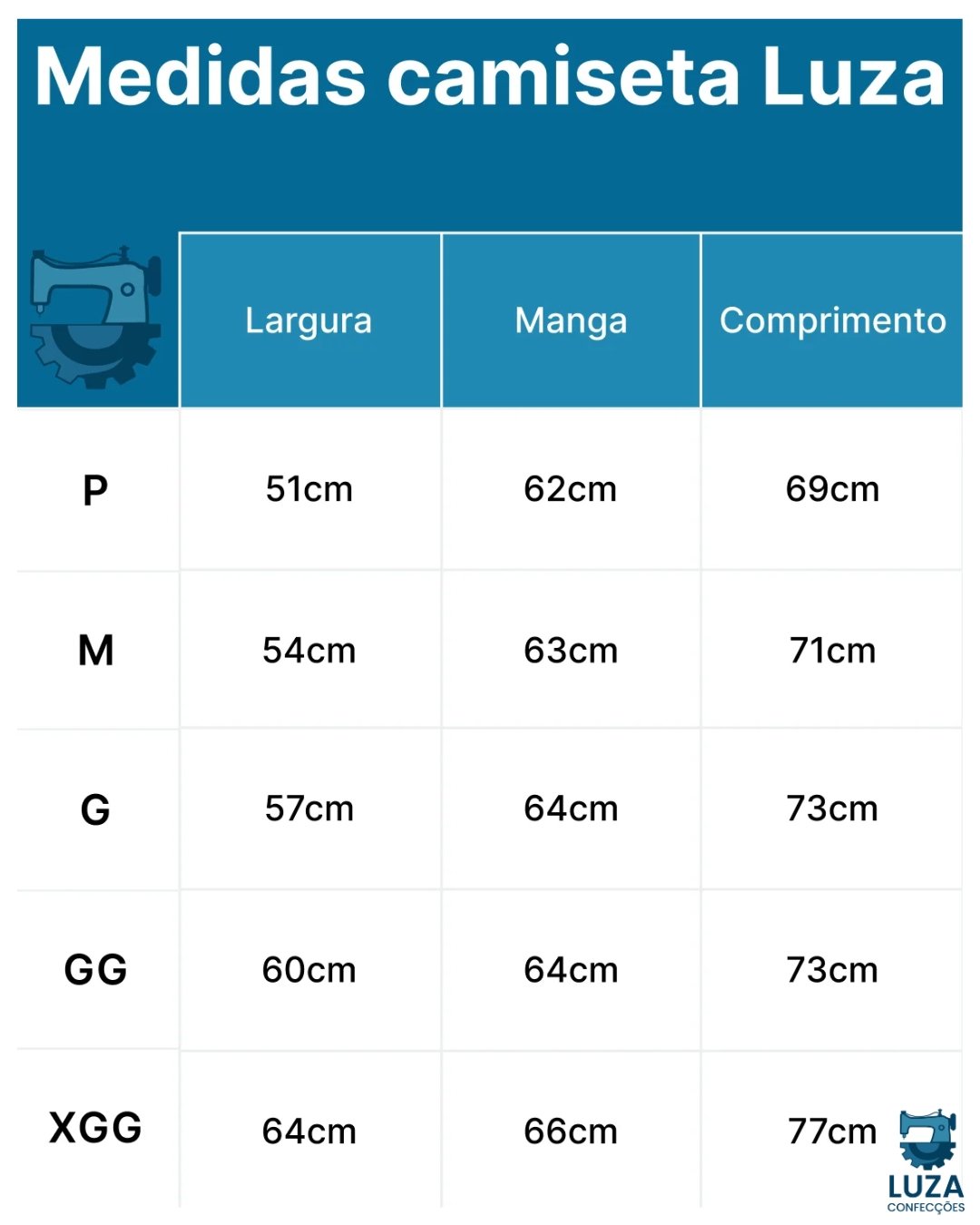Image resolution: width=980 pixels, height=1225 pixels.
Task: Click the 51cm Largura cell
Action: 309,489
